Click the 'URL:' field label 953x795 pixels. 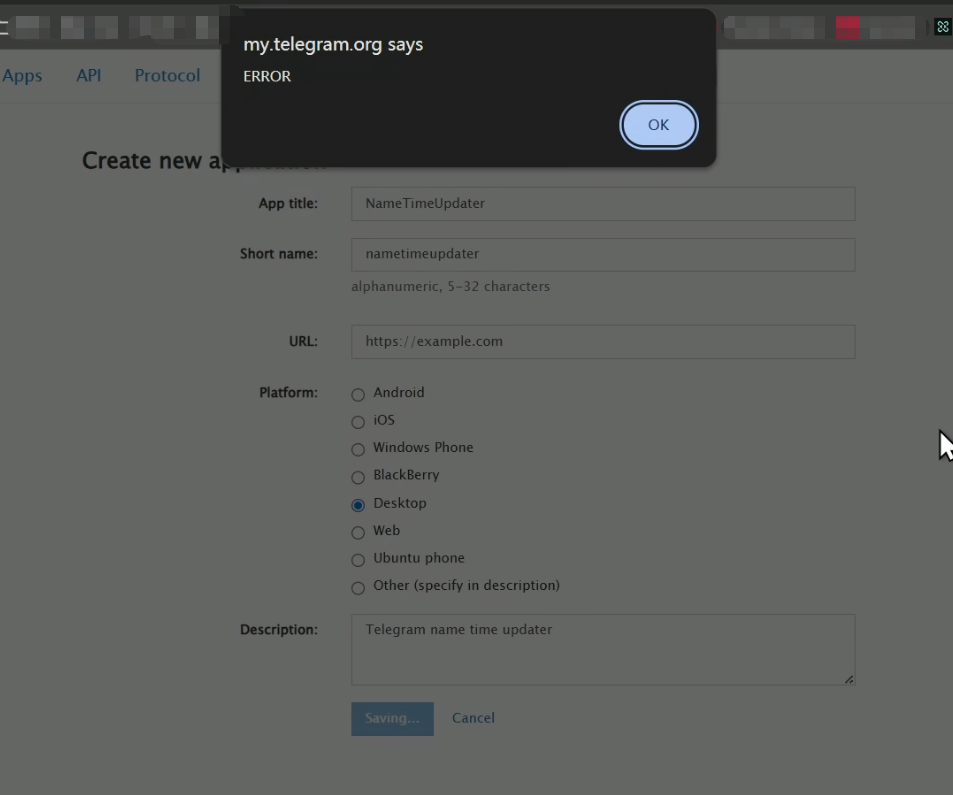pyautogui.click(x=303, y=342)
